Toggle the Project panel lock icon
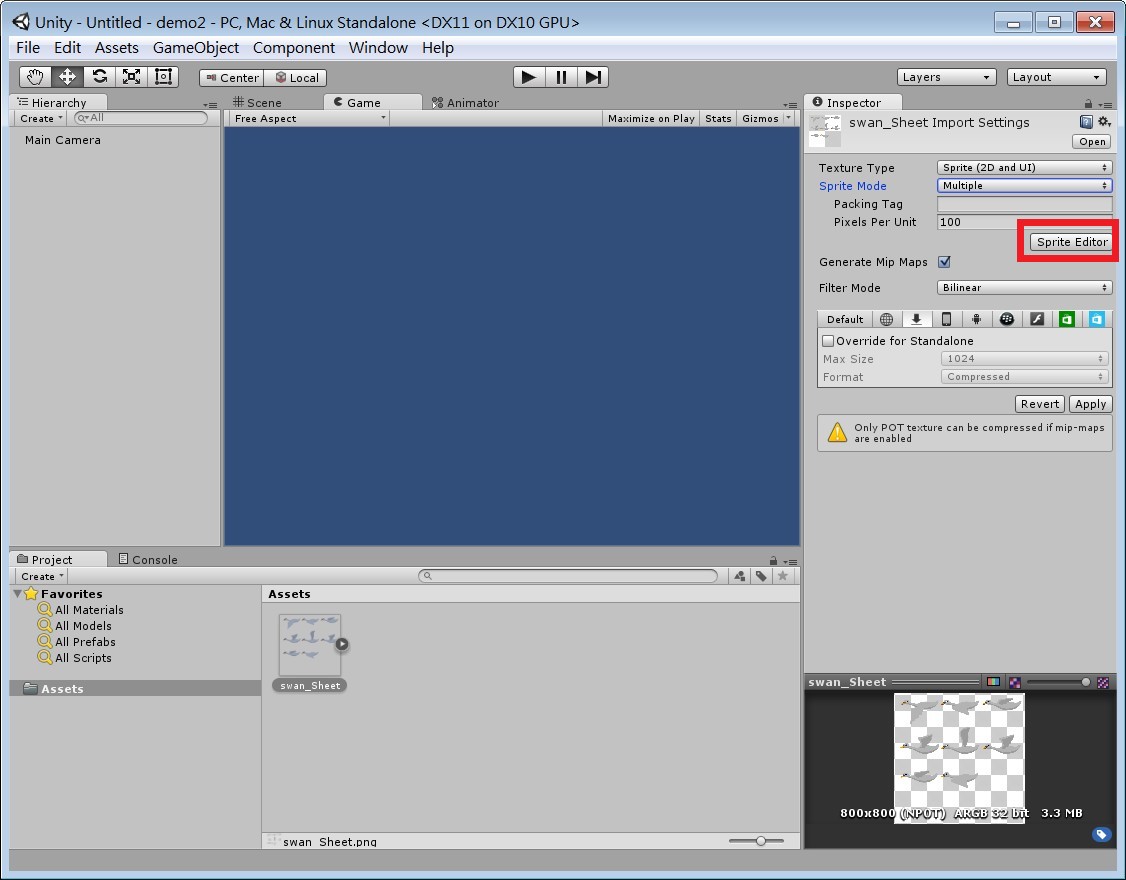The image size is (1126, 880). pyautogui.click(x=773, y=560)
